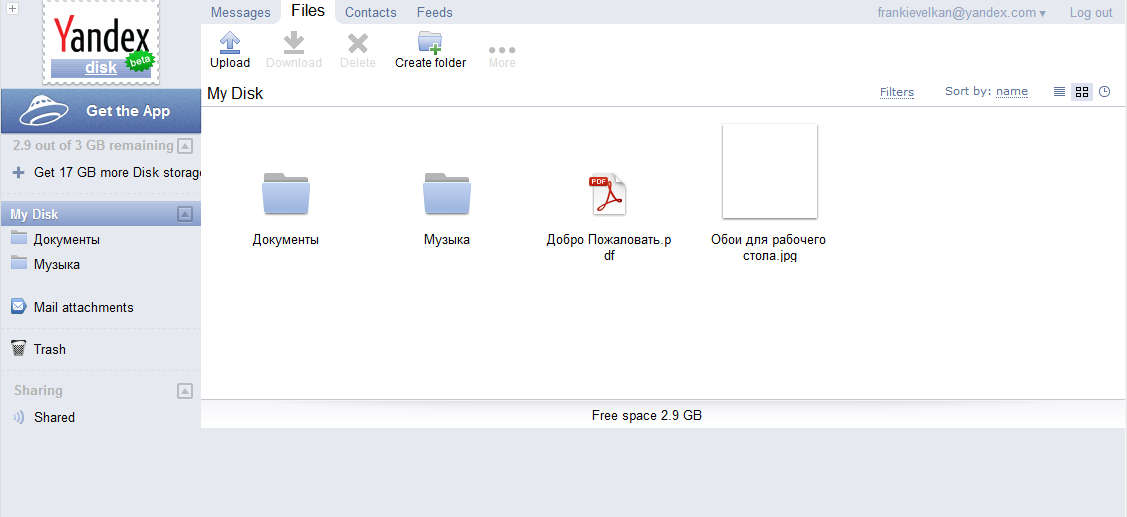The image size is (1127, 517).
Task: Click the Mail attachments envelope icon
Action: pyautogui.click(x=19, y=306)
